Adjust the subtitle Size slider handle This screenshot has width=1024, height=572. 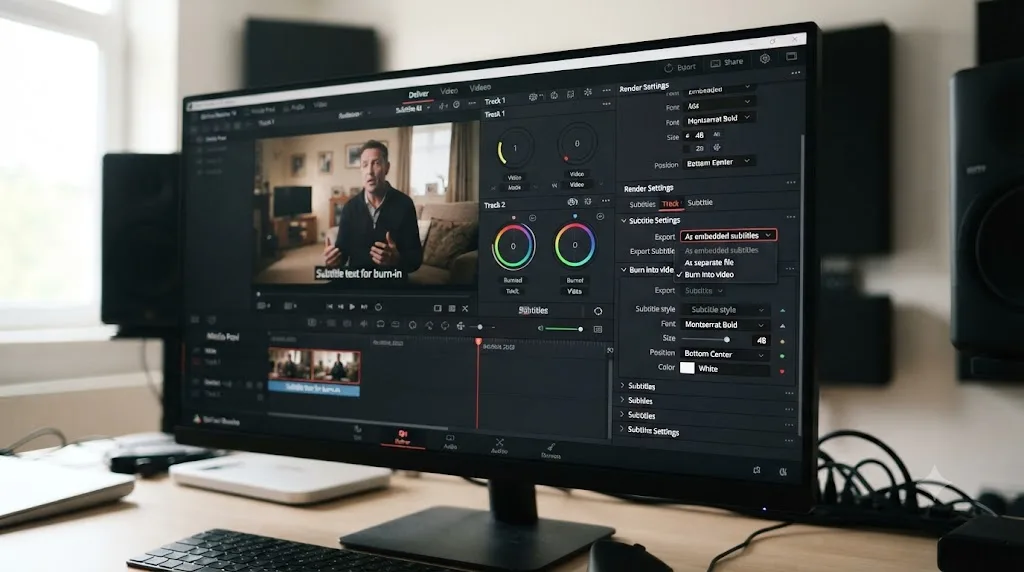pos(726,340)
